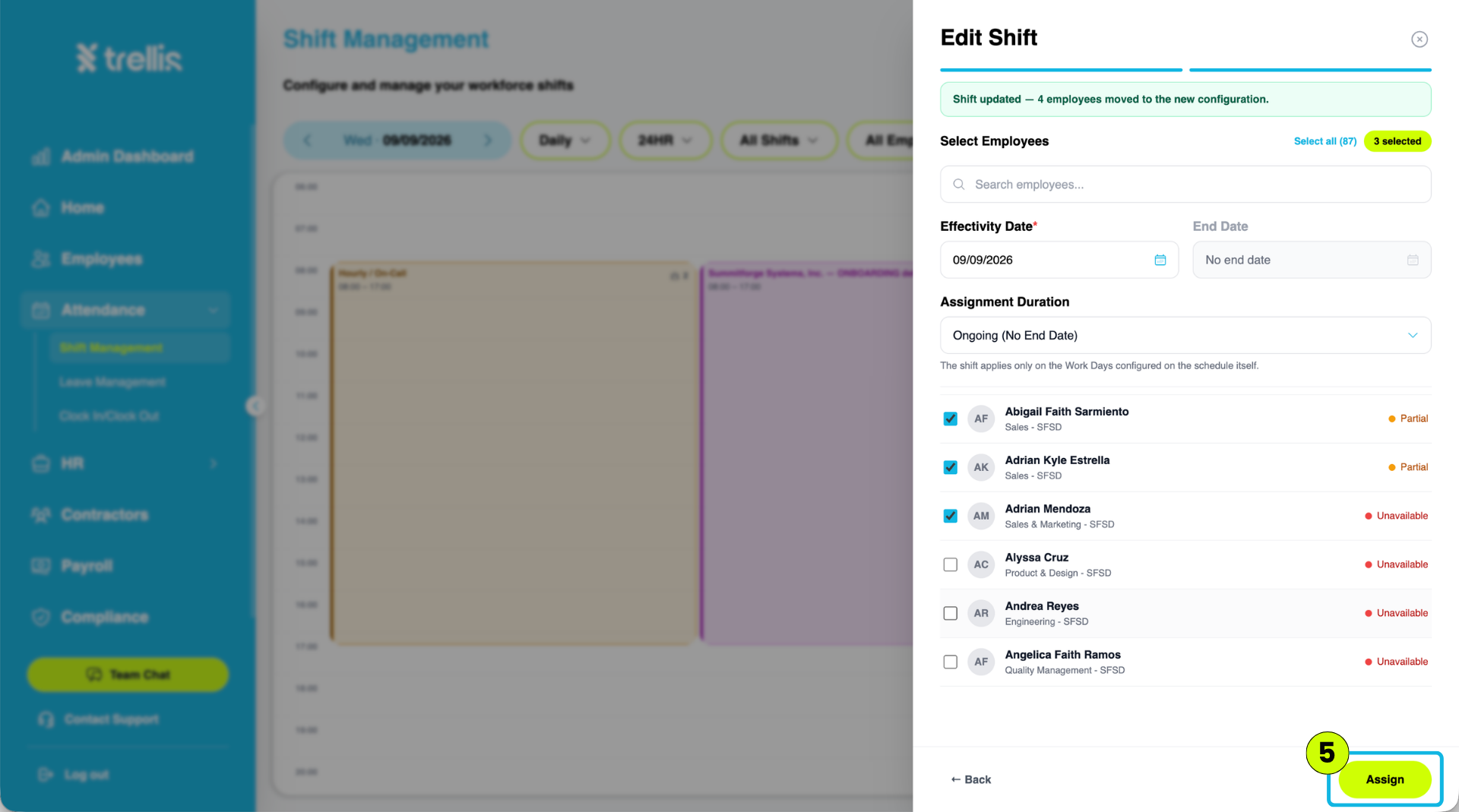
Task: Open the Assignment Duration dropdown
Action: click(x=1185, y=335)
